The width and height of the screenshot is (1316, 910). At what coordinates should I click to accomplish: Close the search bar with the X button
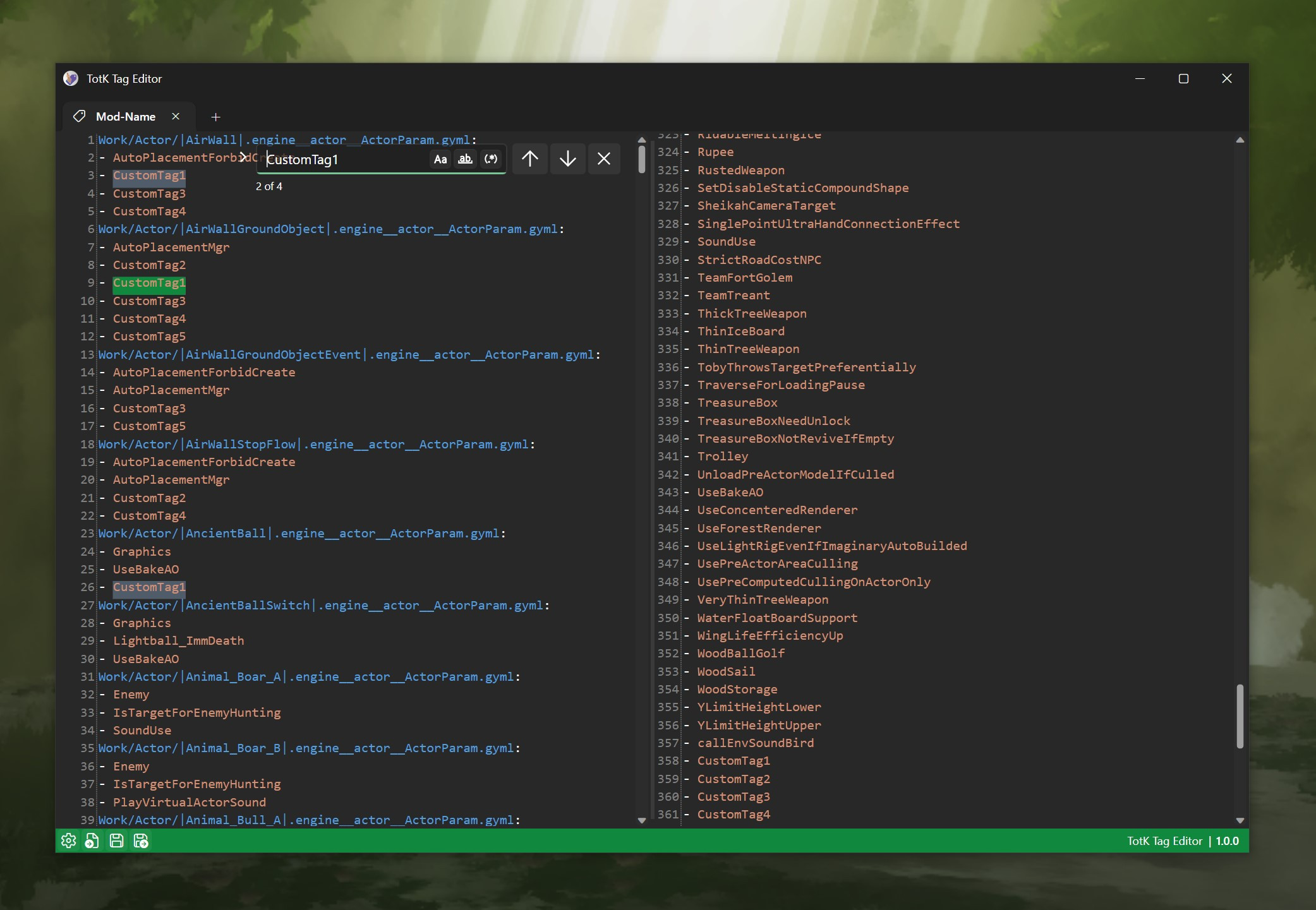click(x=605, y=159)
